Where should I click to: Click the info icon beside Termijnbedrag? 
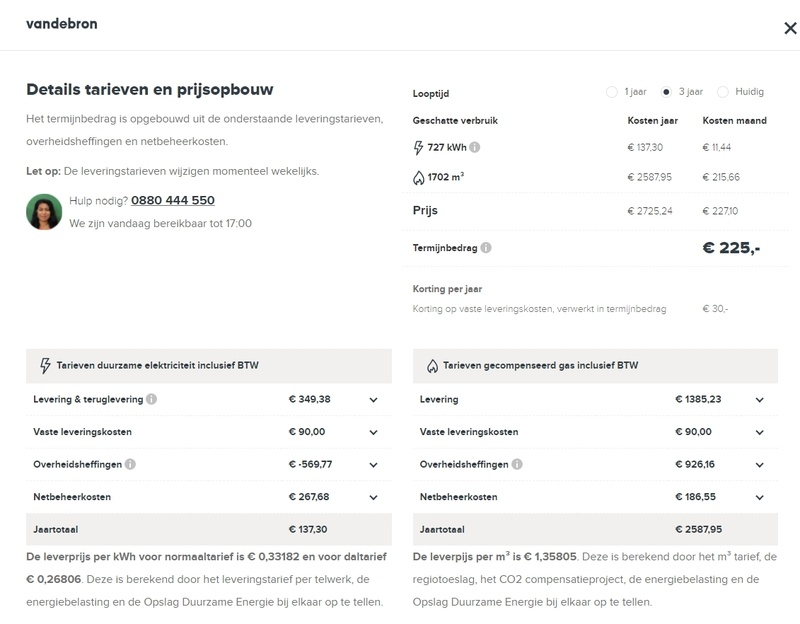(485, 247)
